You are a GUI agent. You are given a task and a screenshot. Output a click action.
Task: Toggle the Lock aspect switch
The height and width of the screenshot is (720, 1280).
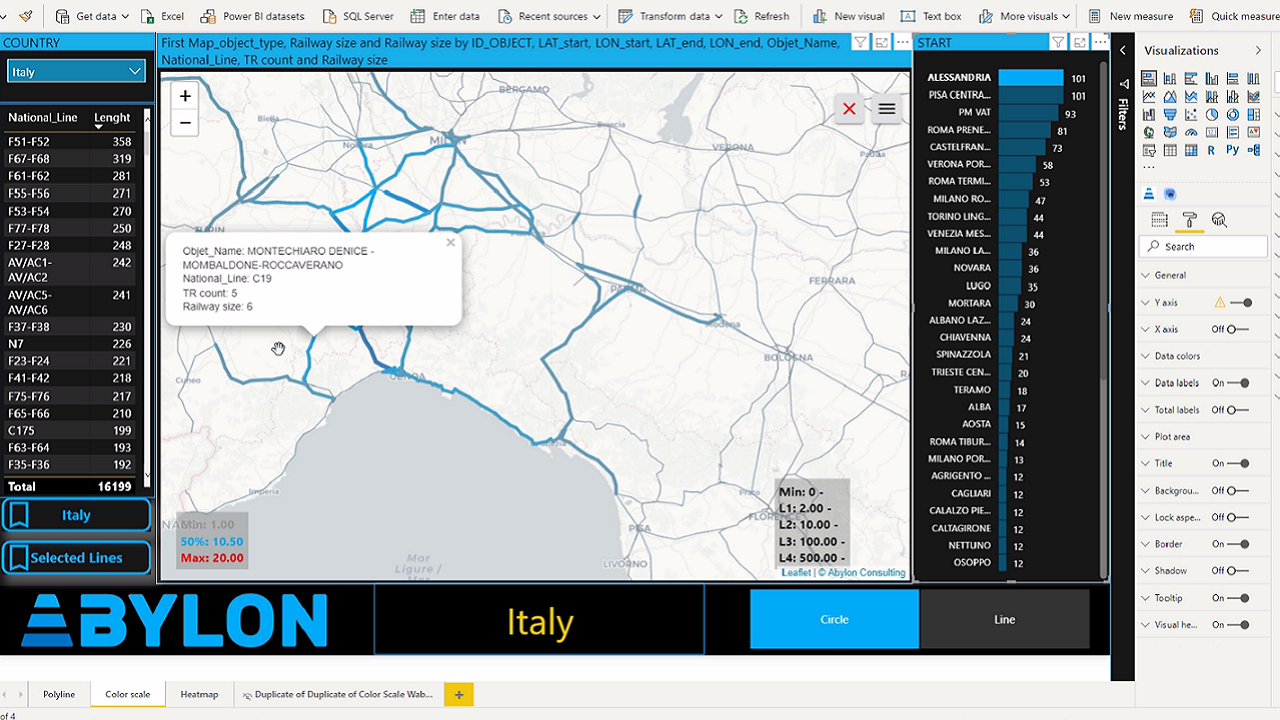tap(1238, 517)
